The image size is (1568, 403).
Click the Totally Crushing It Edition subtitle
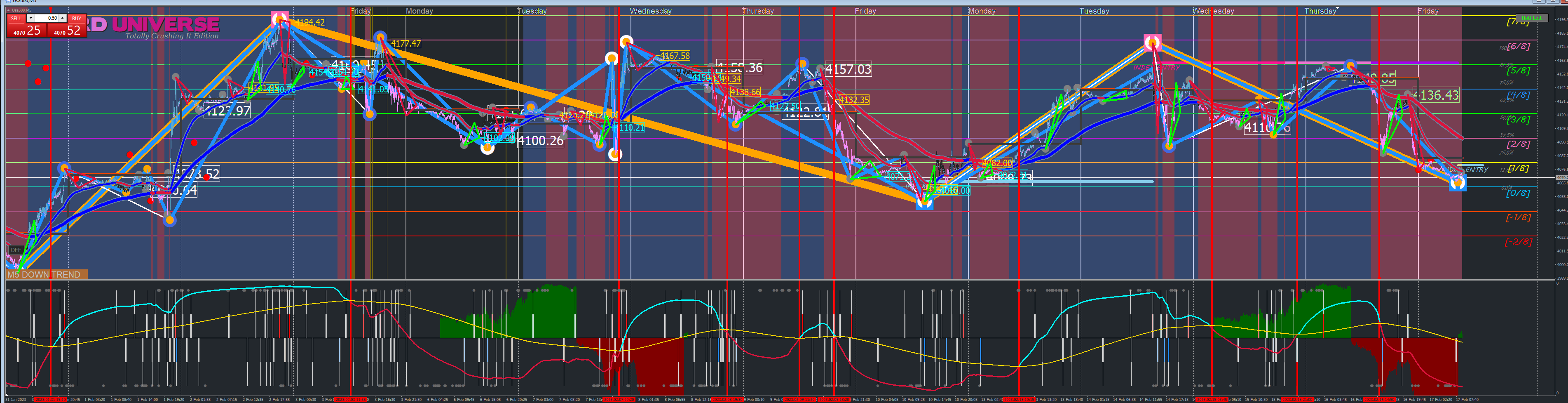[x=172, y=36]
